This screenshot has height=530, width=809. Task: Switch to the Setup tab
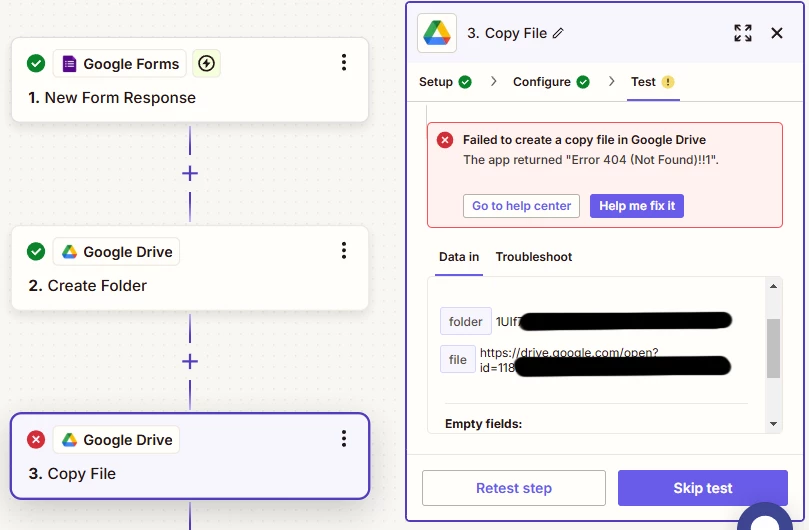(x=445, y=82)
